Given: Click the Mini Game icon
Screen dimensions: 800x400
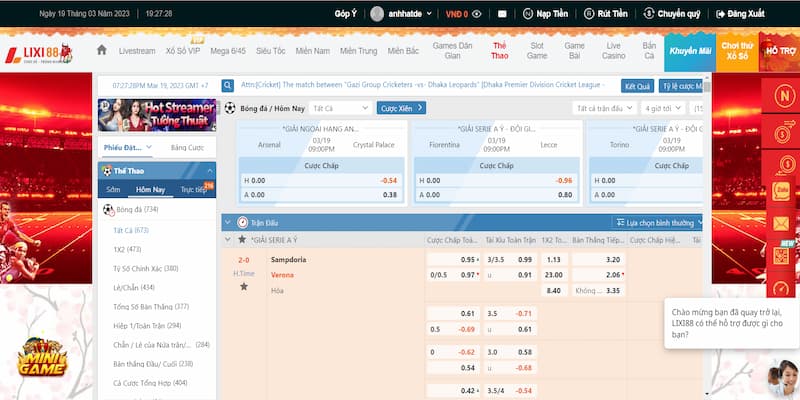Looking at the screenshot, I should pyautogui.click(x=42, y=357).
